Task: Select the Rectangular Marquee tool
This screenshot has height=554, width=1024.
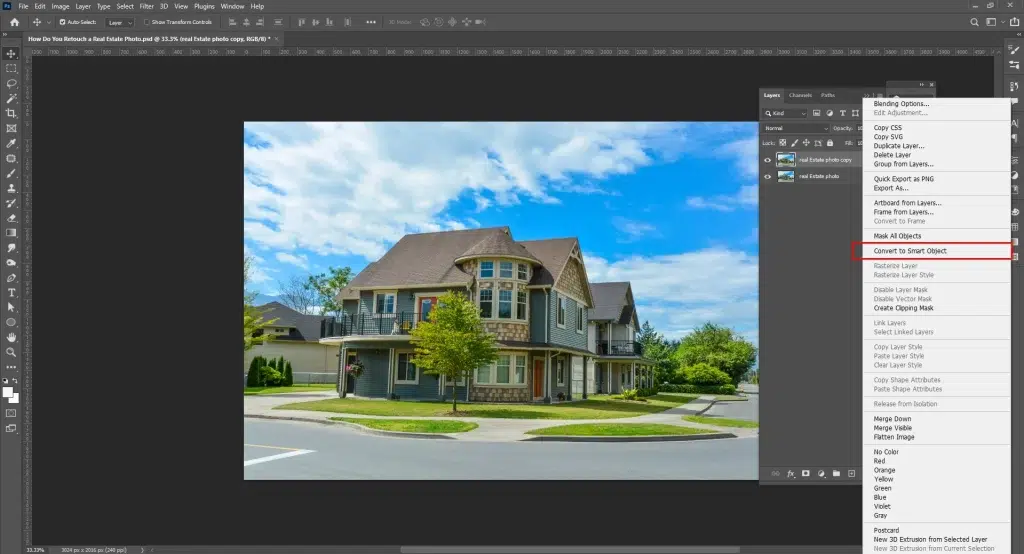Action: (x=11, y=69)
